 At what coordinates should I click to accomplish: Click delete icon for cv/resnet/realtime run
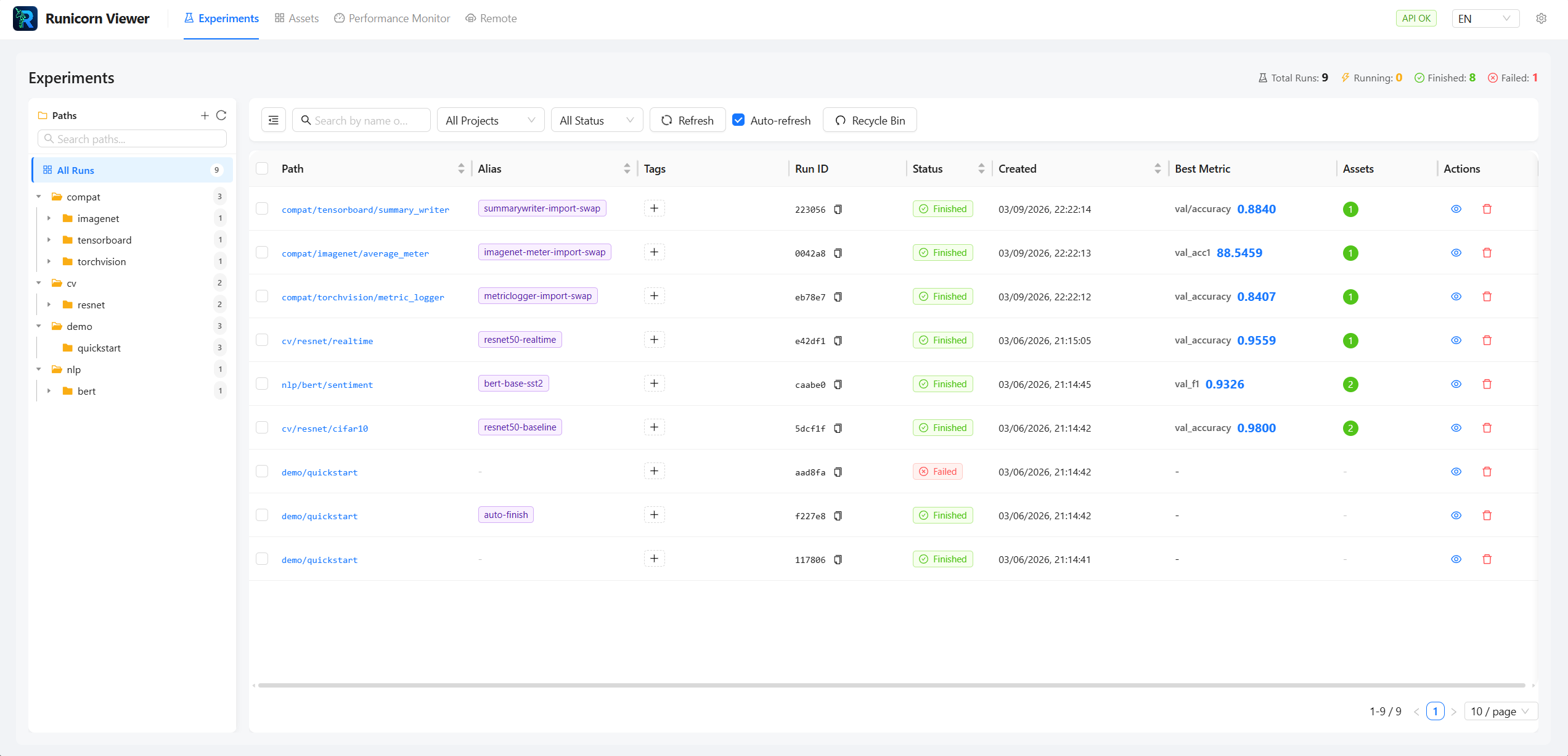tap(1487, 340)
